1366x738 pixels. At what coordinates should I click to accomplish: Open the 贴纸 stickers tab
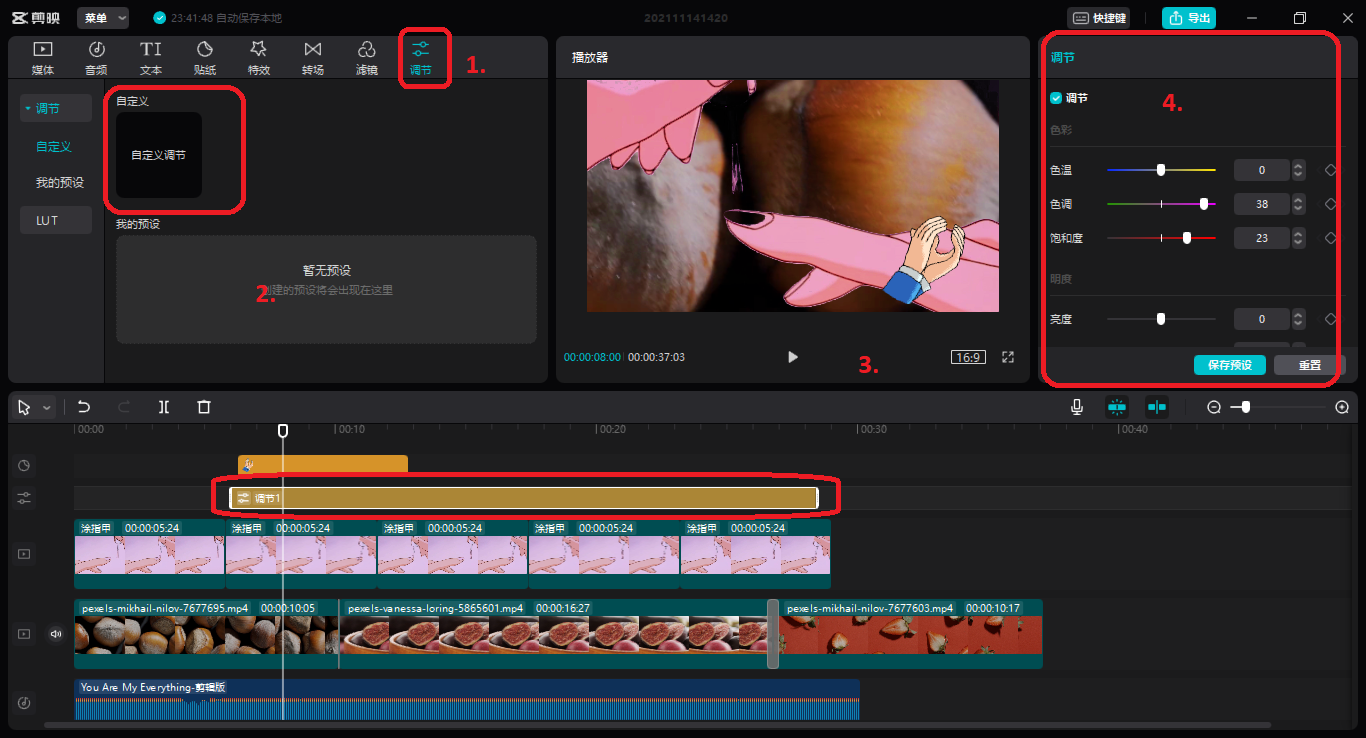point(205,58)
